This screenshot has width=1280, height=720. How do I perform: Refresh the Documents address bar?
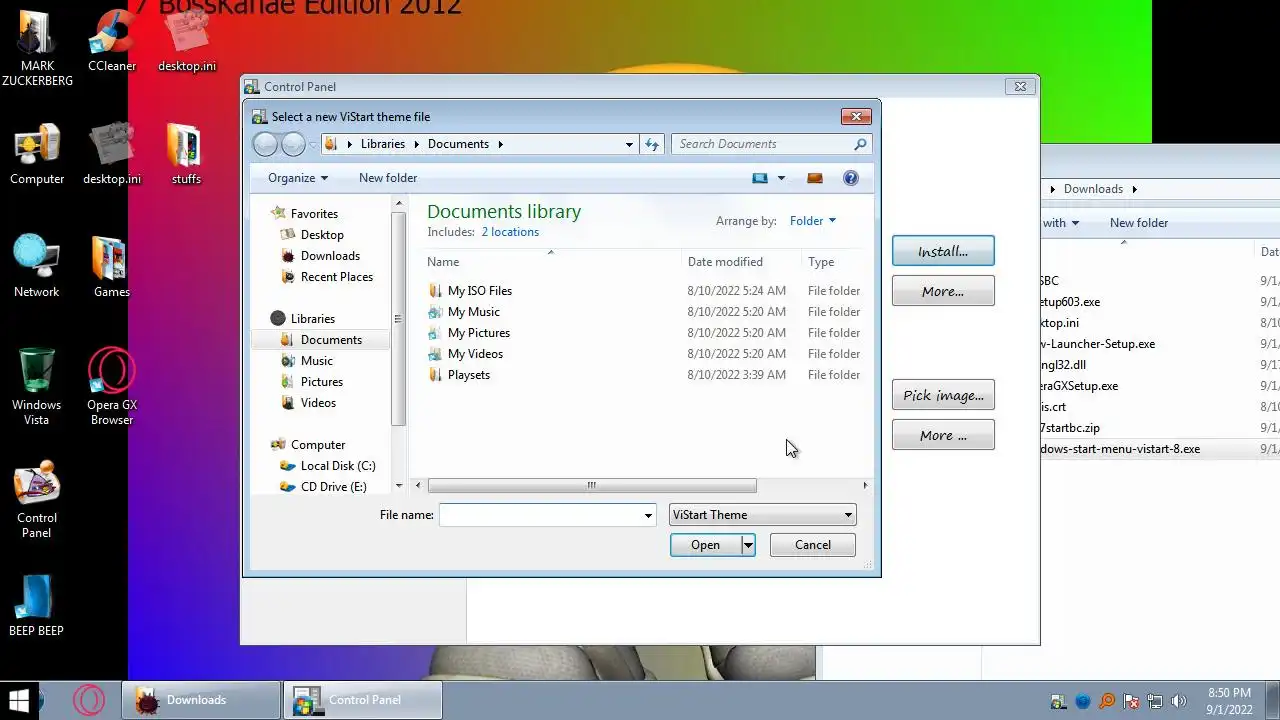[x=652, y=144]
